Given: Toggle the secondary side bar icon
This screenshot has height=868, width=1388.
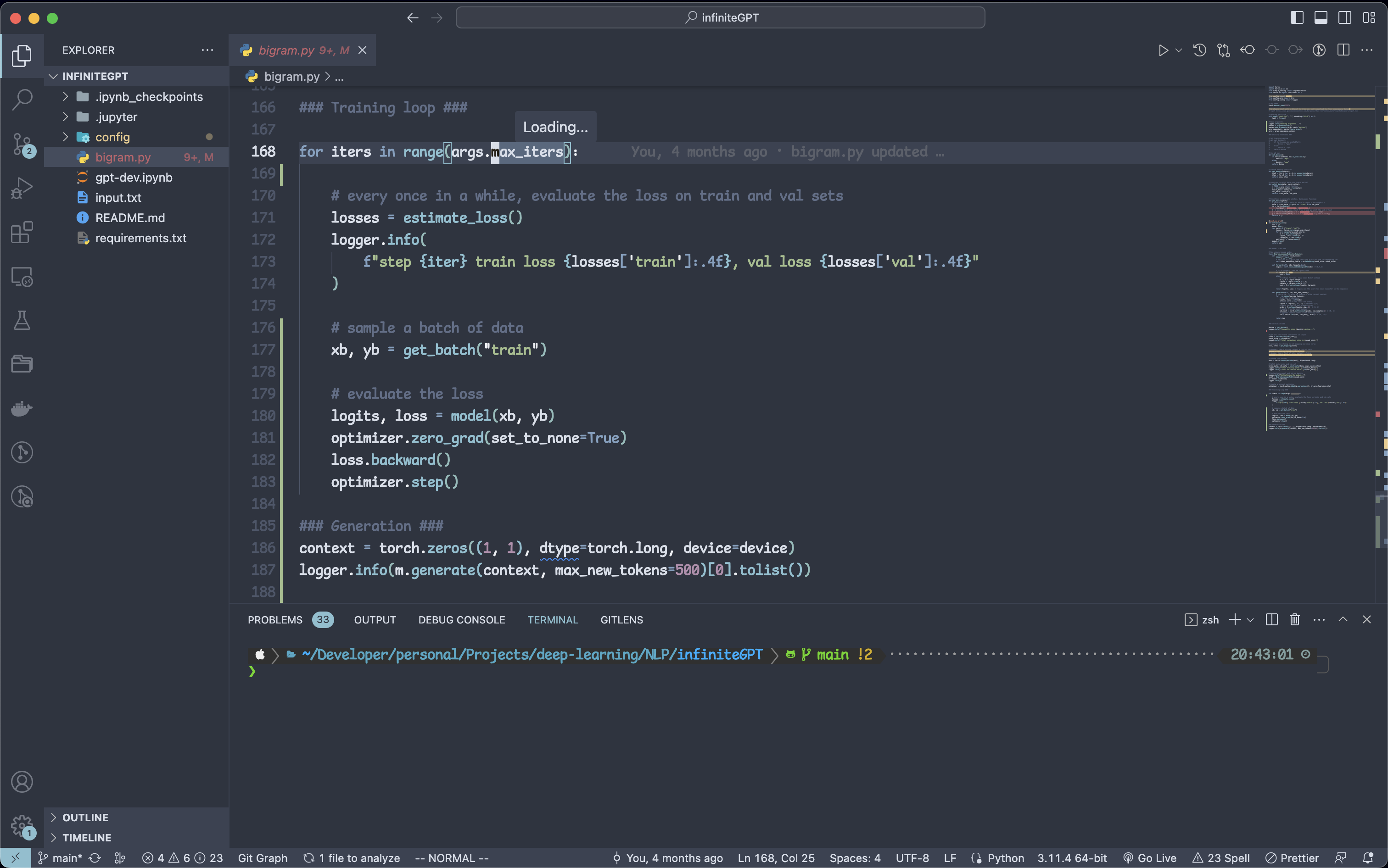Looking at the screenshot, I should pos(1344,17).
